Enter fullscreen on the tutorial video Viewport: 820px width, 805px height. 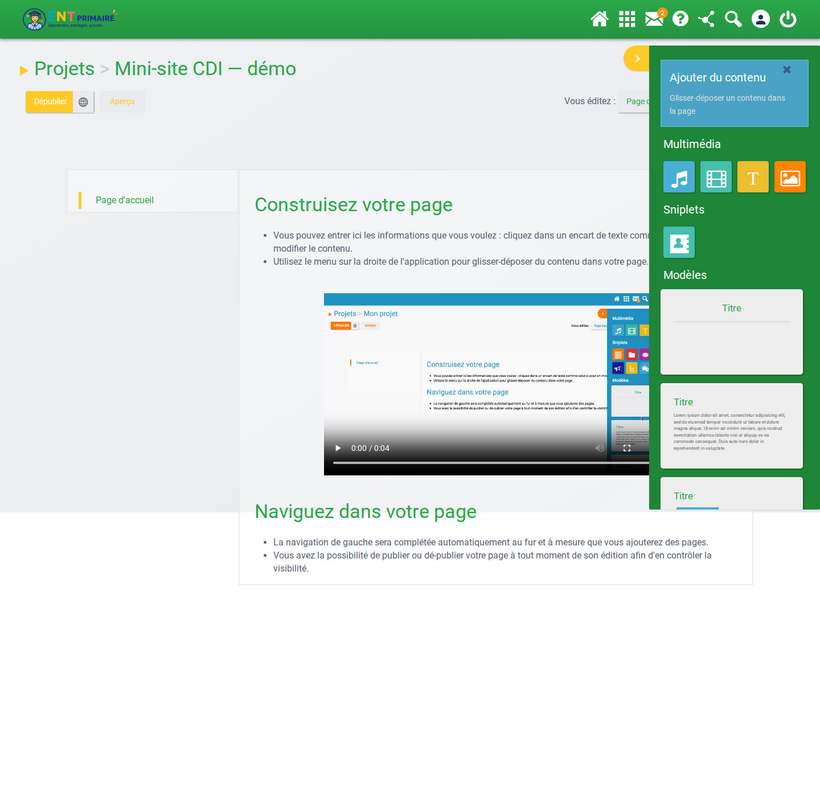point(627,448)
